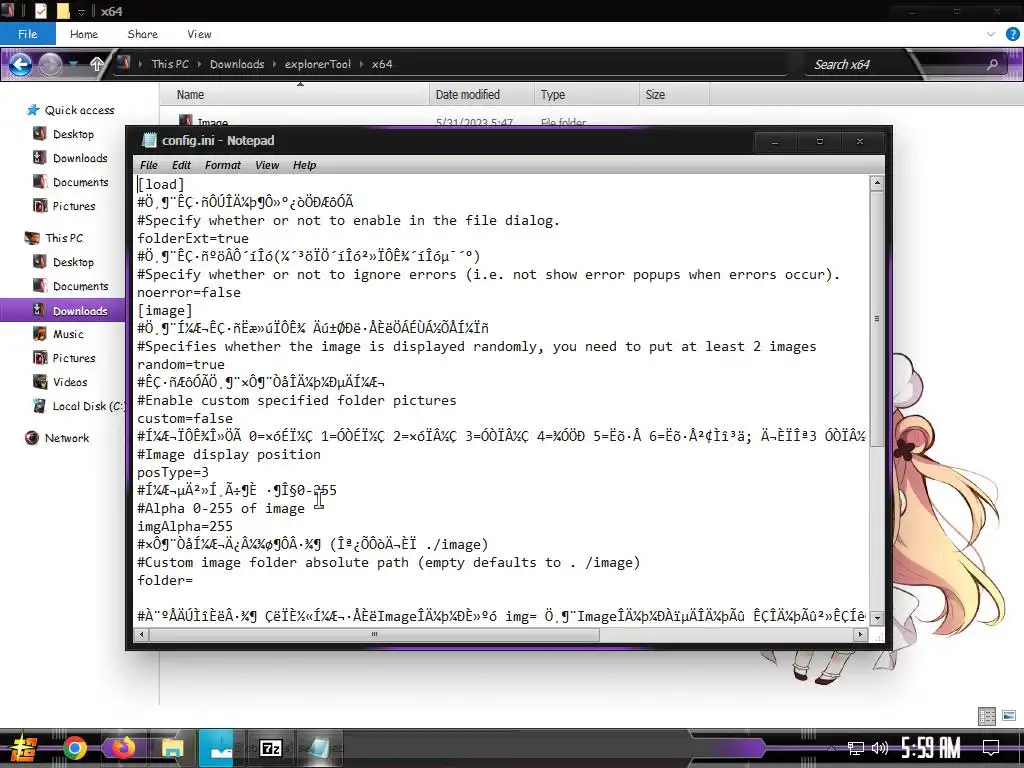Open Downloads under Quick access
This screenshot has height=768, width=1024.
tap(71, 158)
